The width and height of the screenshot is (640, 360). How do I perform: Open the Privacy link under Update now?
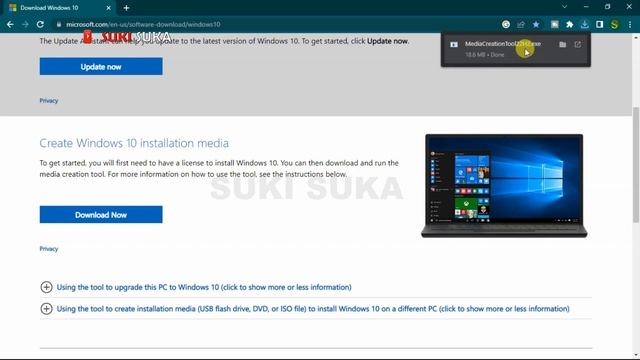[x=49, y=101]
